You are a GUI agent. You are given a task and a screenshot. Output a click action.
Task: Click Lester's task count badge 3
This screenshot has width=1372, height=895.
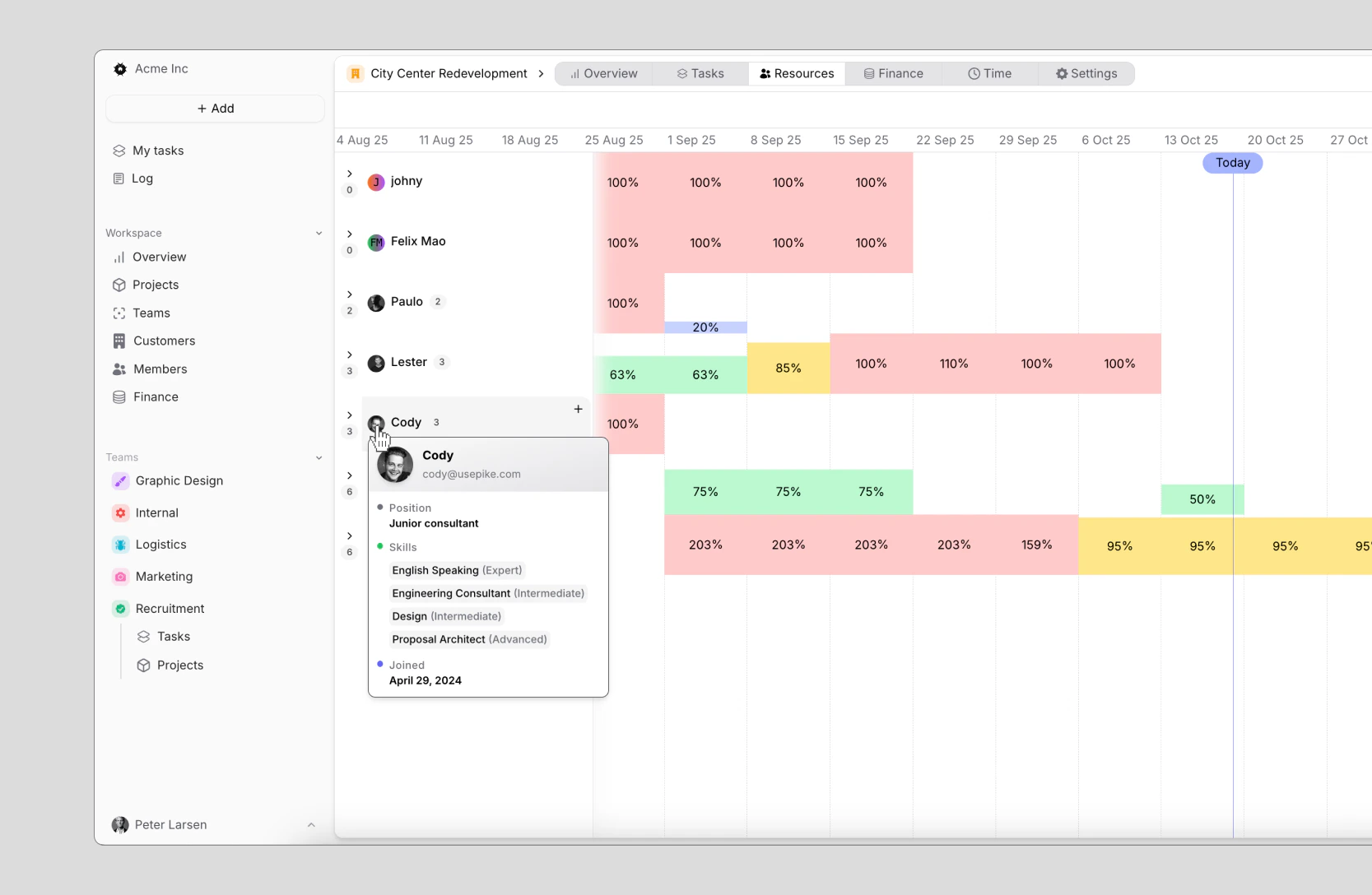click(x=442, y=362)
